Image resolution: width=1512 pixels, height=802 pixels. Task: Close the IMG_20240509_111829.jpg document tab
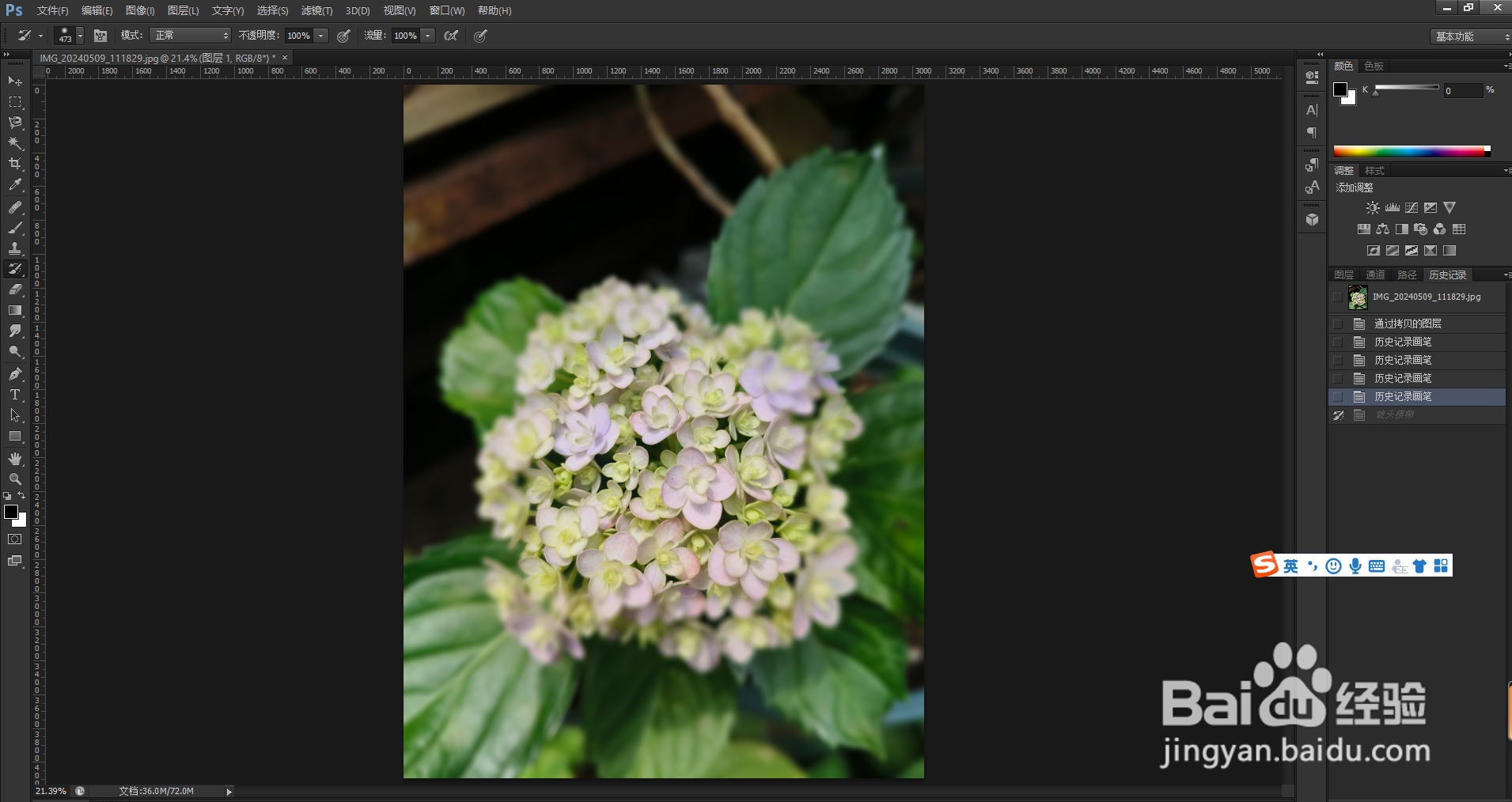coord(285,58)
